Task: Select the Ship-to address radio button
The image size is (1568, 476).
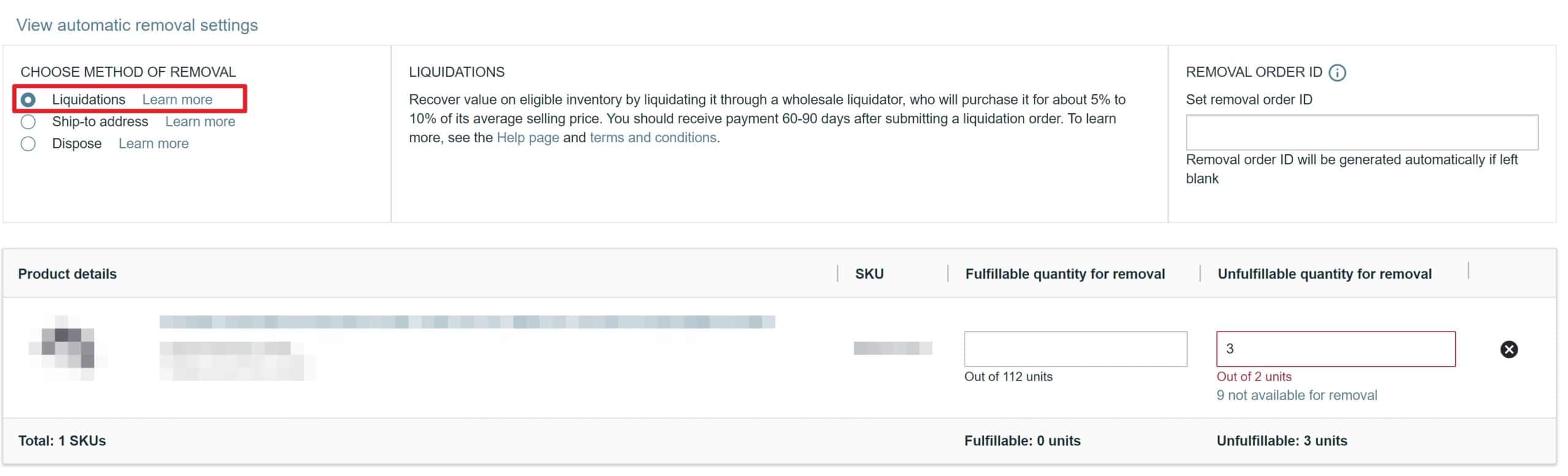Action: pos(28,122)
